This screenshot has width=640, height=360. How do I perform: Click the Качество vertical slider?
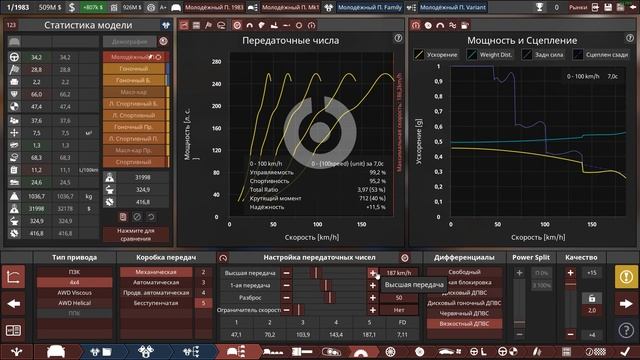tap(571, 304)
